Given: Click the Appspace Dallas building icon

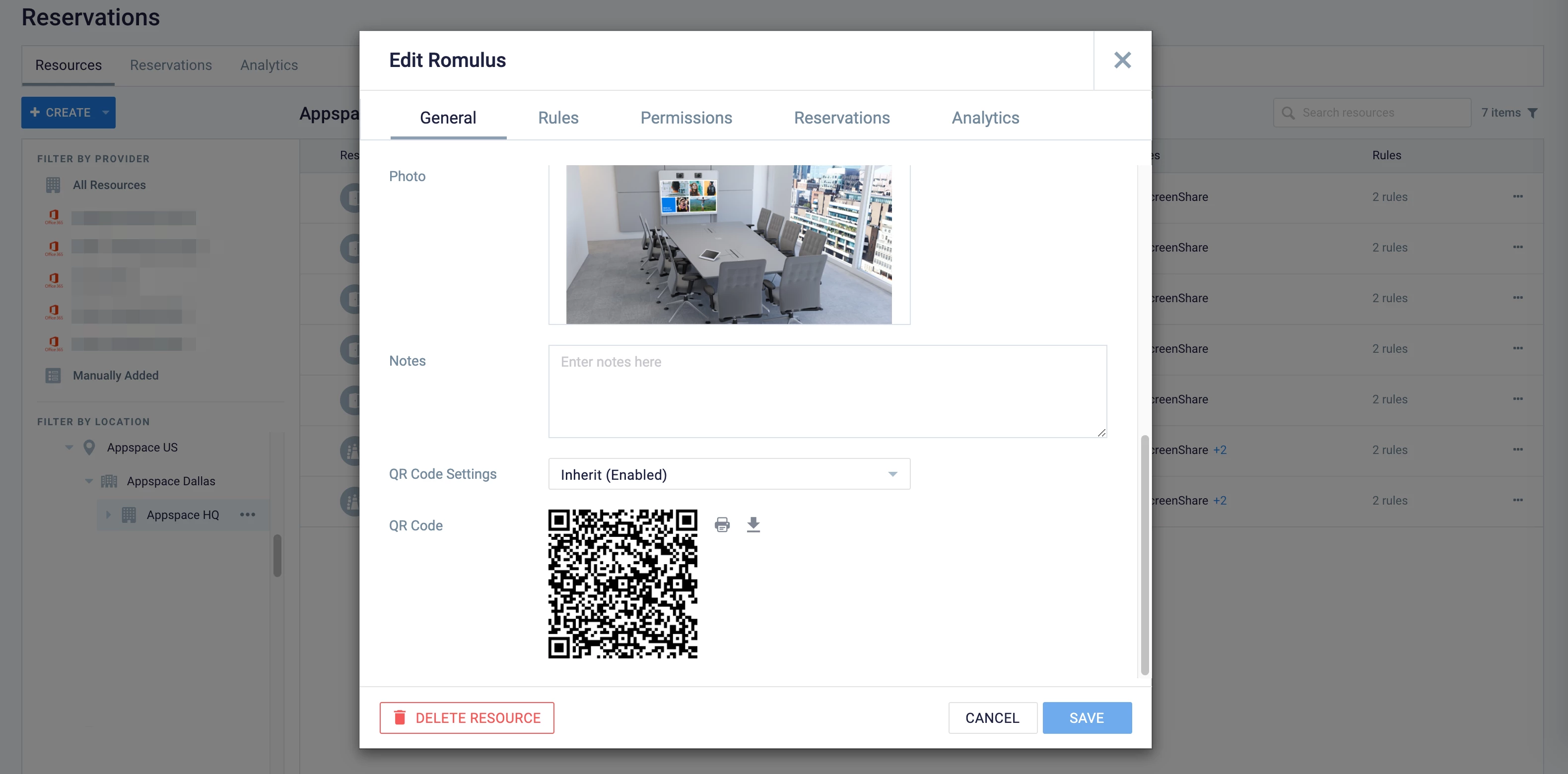Looking at the screenshot, I should pyautogui.click(x=109, y=481).
